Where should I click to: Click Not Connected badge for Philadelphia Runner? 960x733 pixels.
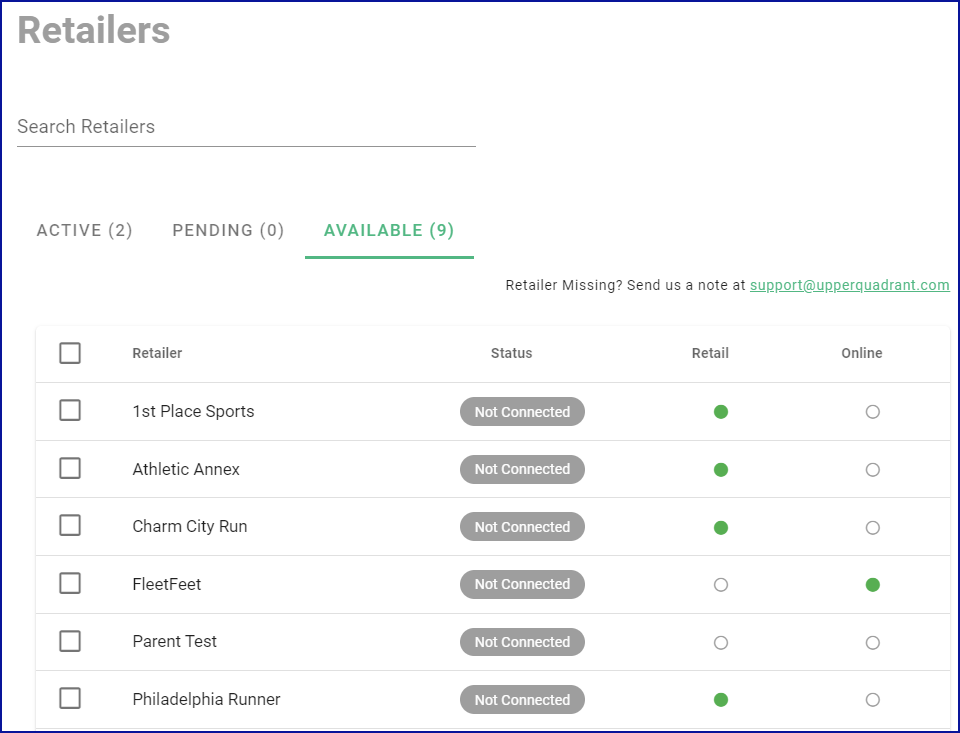[522, 699]
